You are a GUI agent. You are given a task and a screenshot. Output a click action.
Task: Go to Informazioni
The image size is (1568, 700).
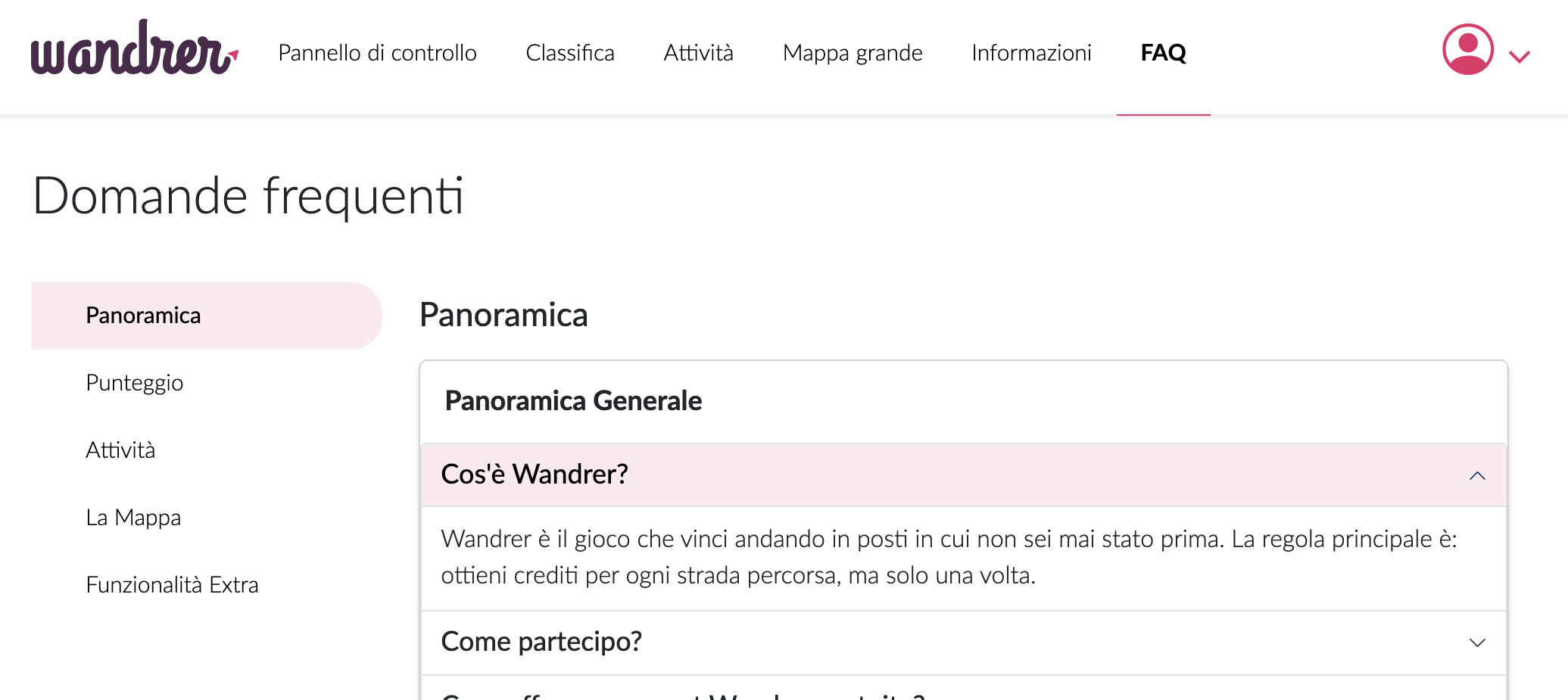[1031, 53]
